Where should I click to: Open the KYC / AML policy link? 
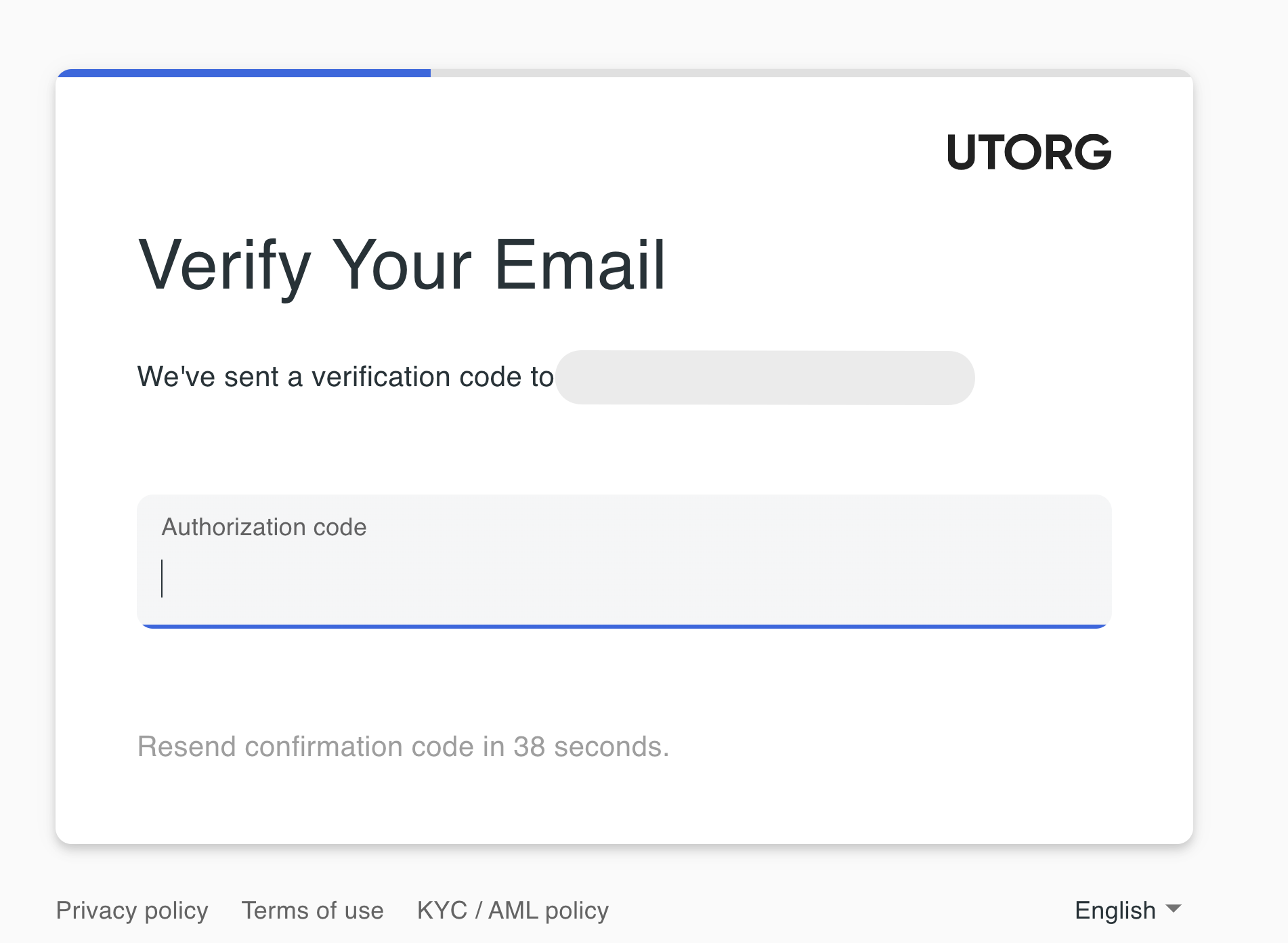(513, 910)
